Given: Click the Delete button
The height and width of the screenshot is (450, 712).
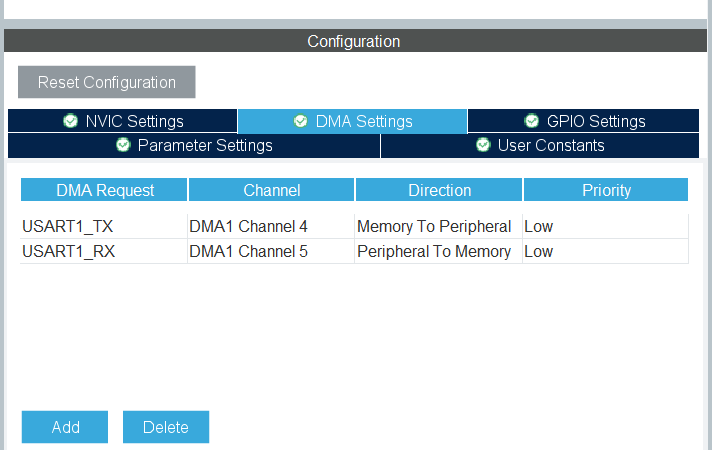Looking at the screenshot, I should pyautogui.click(x=166, y=427).
